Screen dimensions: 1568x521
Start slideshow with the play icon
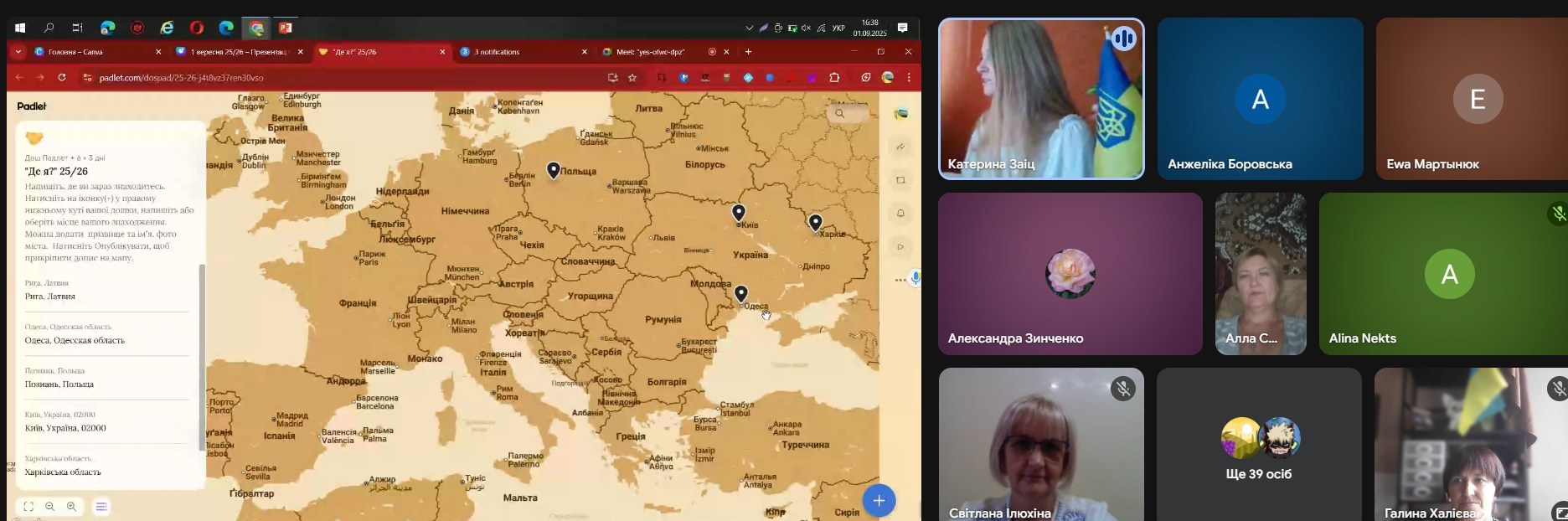pos(900,247)
